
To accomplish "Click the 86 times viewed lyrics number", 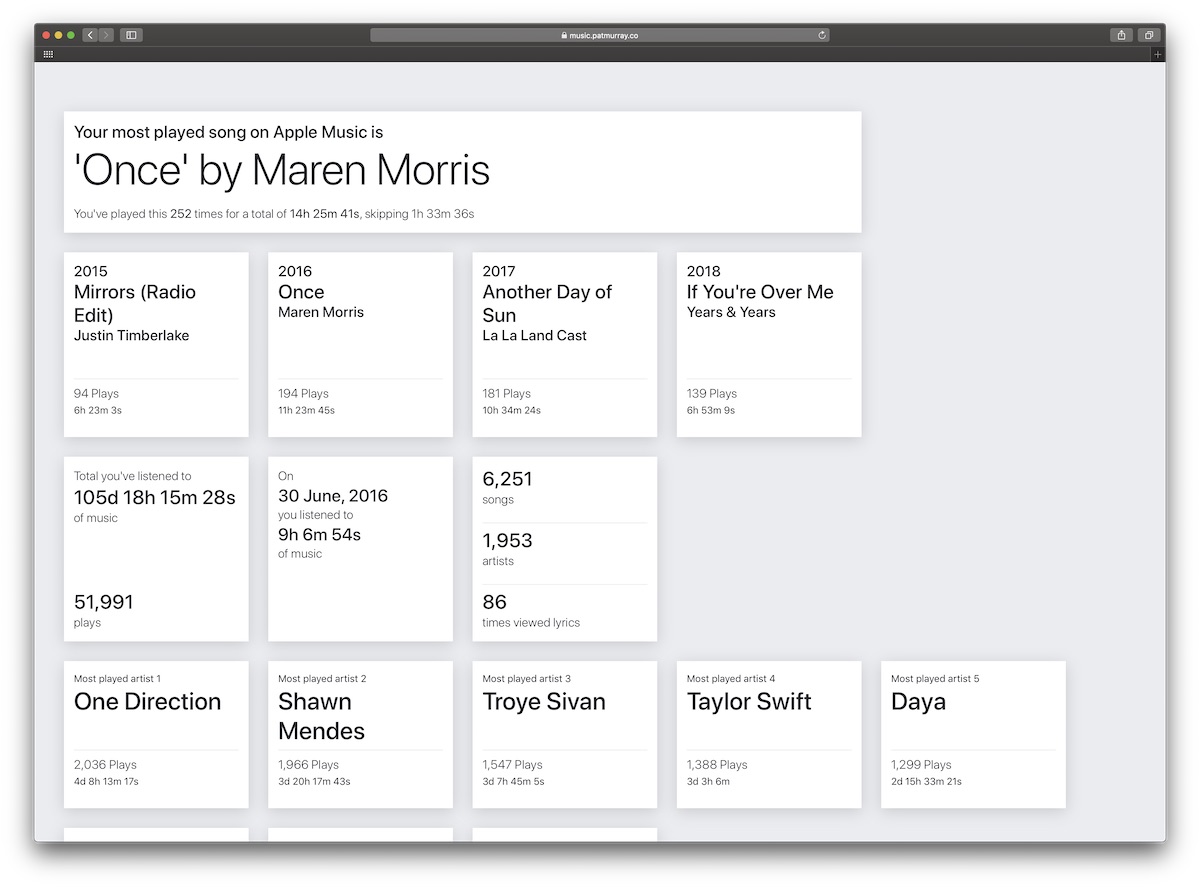I will [x=494, y=602].
